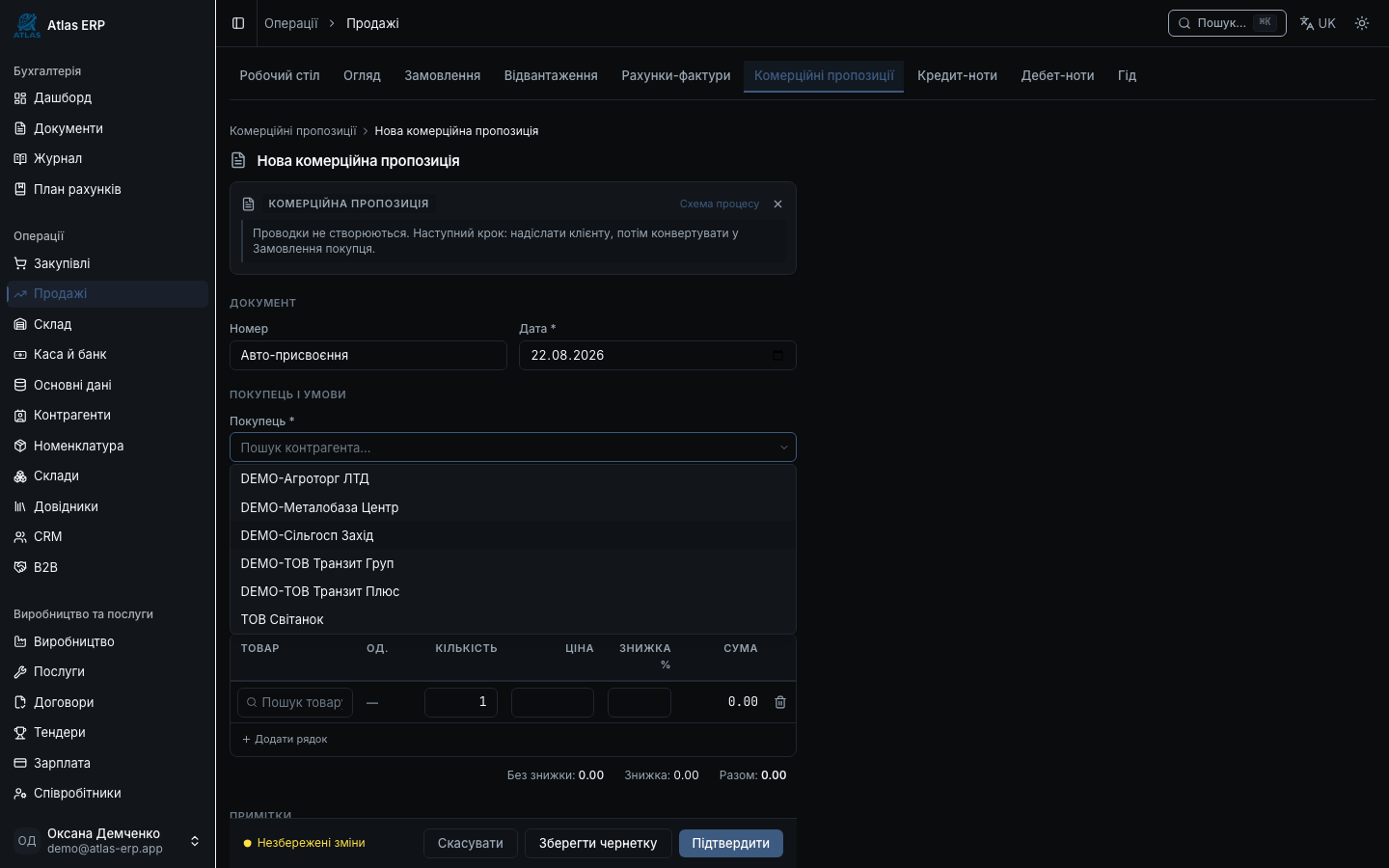1389x868 pixels.
Task: Click Зберегти чернетку button
Action: click(598, 843)
